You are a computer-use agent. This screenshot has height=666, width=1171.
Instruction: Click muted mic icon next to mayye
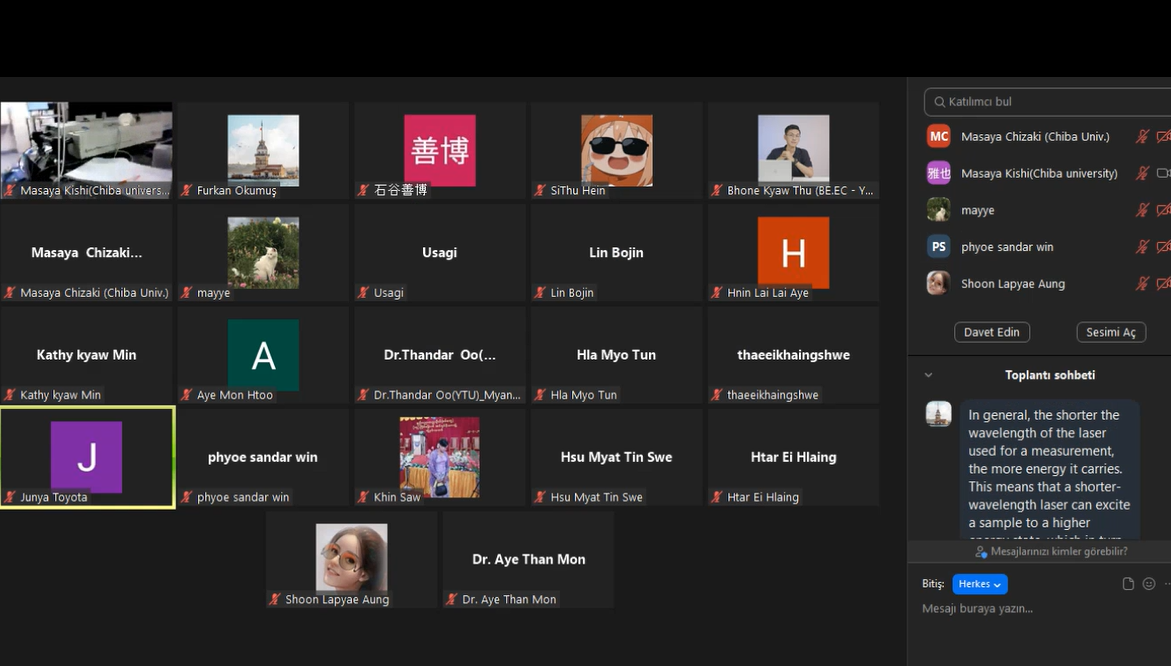(1142, 210)
